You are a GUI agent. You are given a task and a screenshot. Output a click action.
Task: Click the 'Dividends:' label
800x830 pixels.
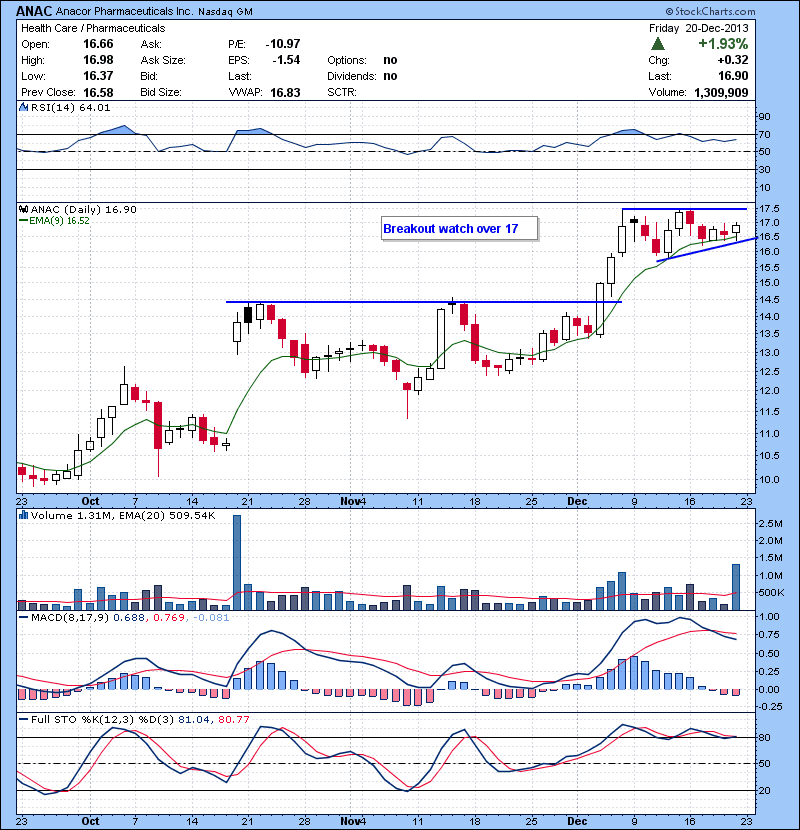point(352,76)
